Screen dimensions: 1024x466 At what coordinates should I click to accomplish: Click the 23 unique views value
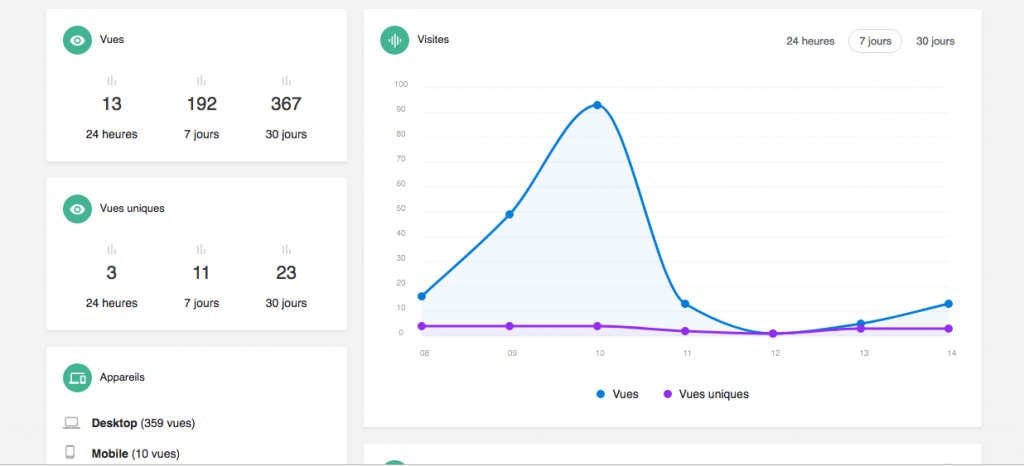pyautogui.click(x=286, y=272)
